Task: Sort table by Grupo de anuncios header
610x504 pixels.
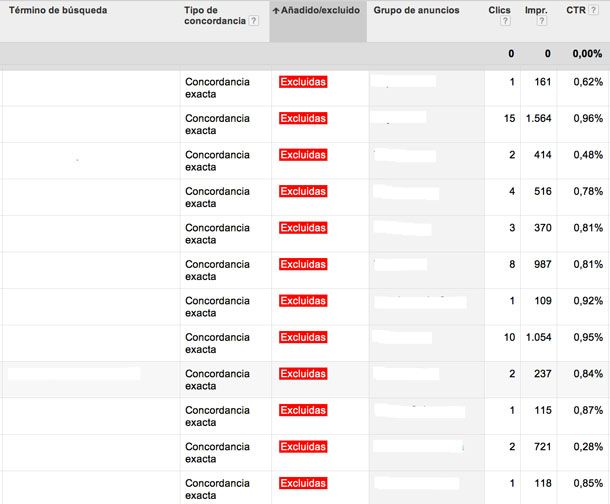Action: coord(416,10)
